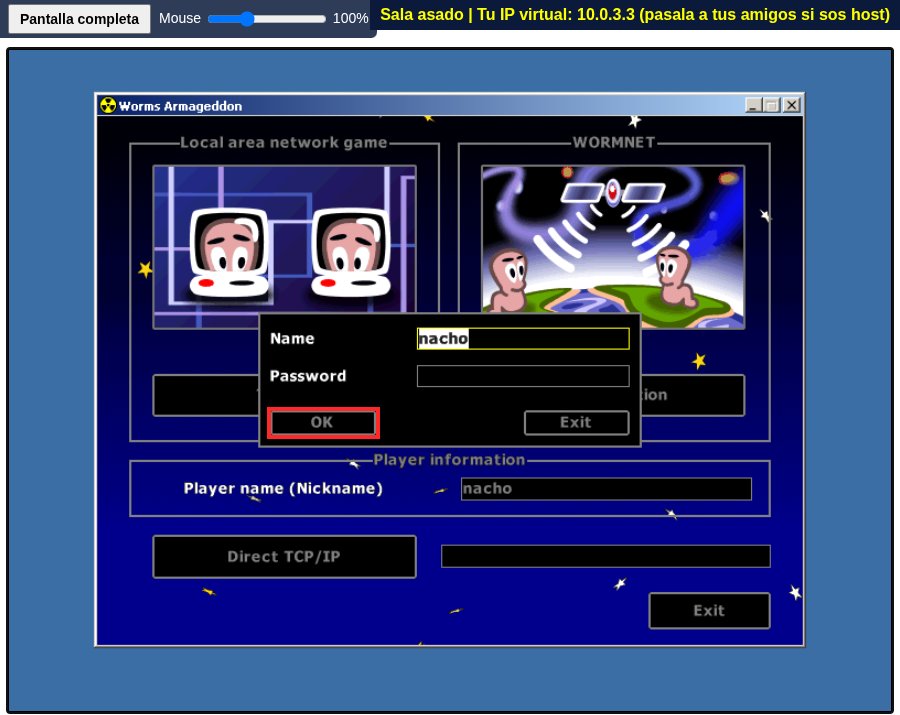The image size is (900, 715).
Task: Open the Direct TCP/IP option
Action: tap(284, 557)
